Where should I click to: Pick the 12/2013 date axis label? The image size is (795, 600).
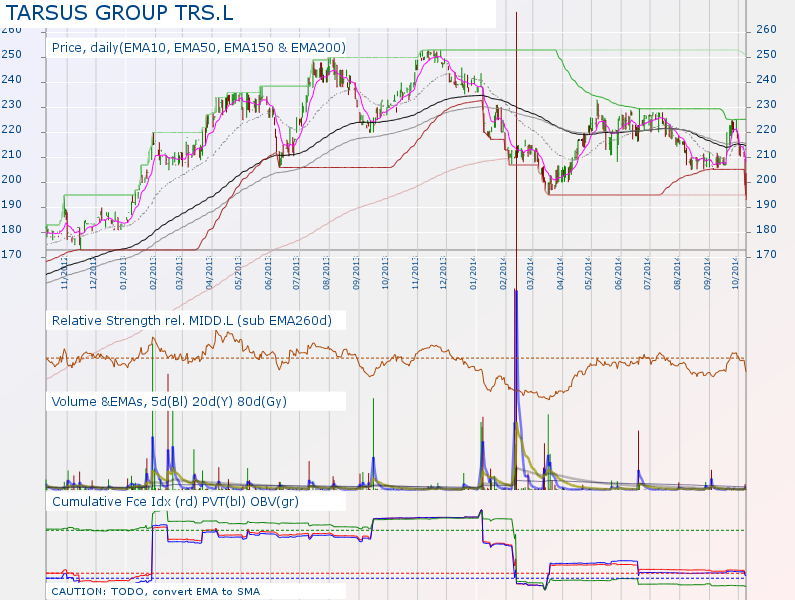[x=444, y=271]
